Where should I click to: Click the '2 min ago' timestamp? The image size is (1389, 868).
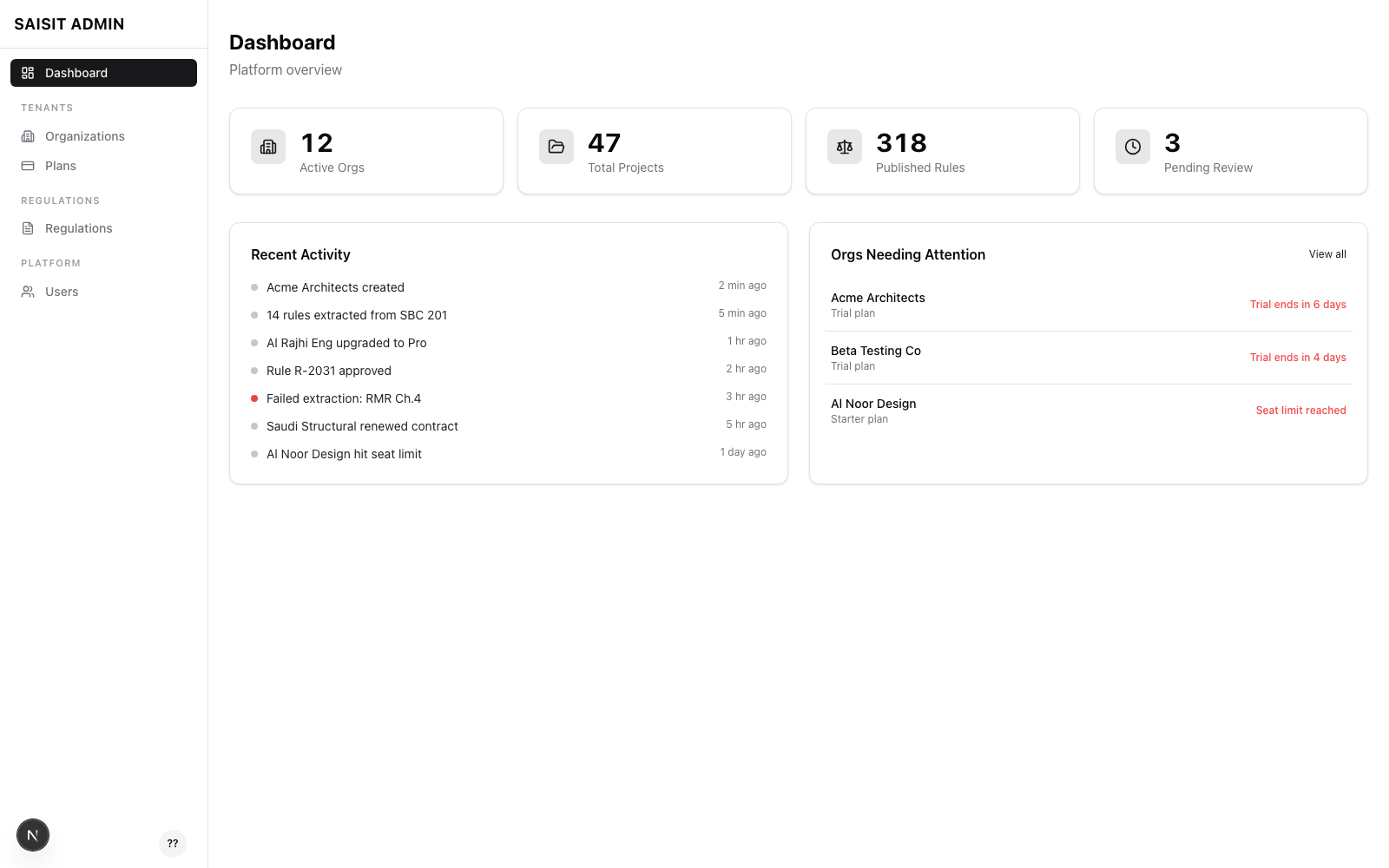[x=742, y=286]
